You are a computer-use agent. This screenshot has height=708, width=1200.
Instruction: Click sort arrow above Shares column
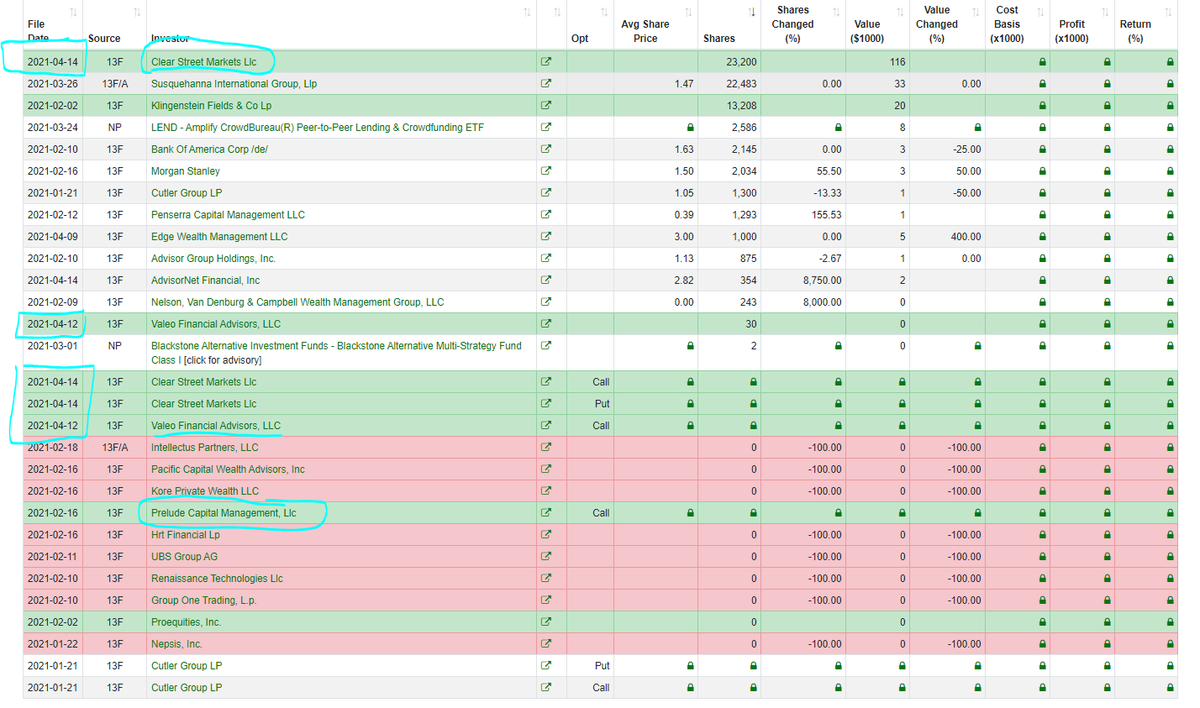click(752, 11)
